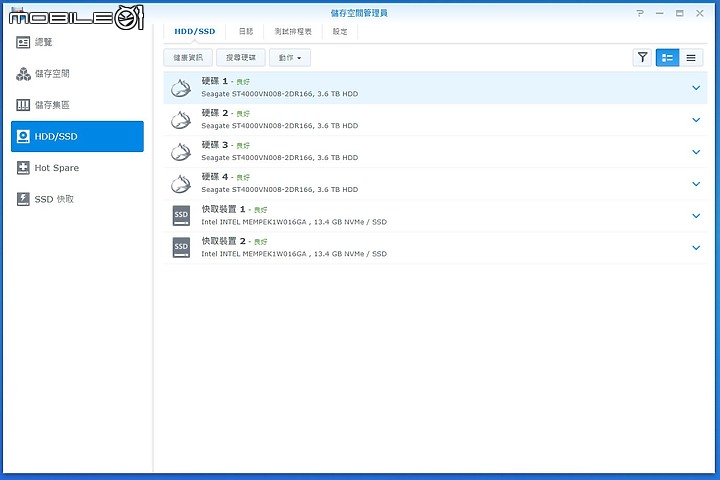720x480 pixels.
Task: Open the 儲存集區 storage pool sidebar icon
Action: [x=23, y=105]
